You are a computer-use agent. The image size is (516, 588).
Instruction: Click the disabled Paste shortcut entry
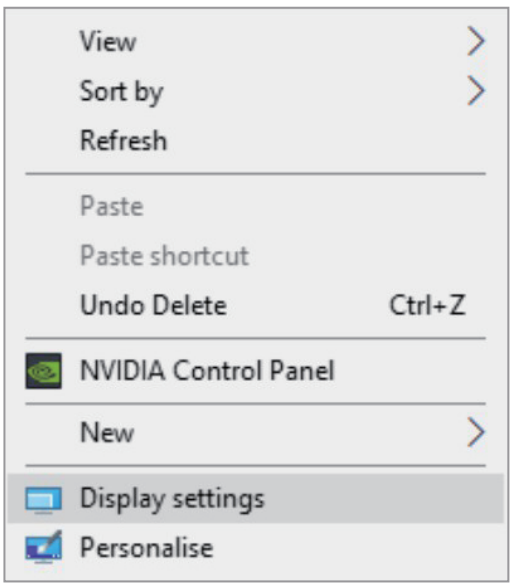coord(255,256)
